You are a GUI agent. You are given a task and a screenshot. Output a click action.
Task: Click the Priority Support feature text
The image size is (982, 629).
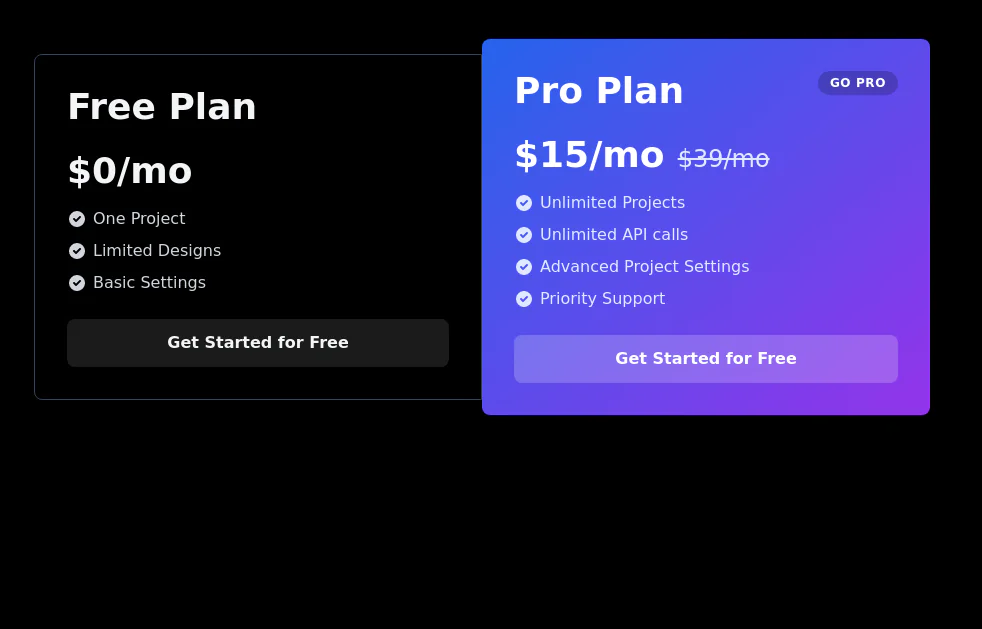pyautogui.click(x=602, y=299)
